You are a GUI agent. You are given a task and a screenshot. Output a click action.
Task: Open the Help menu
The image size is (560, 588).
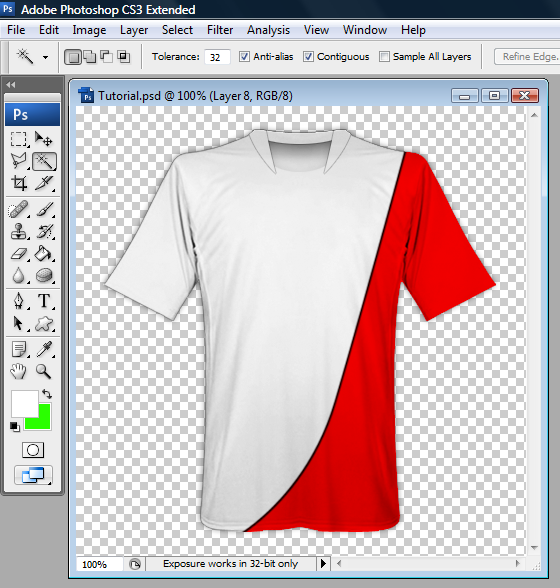point(413,30)
